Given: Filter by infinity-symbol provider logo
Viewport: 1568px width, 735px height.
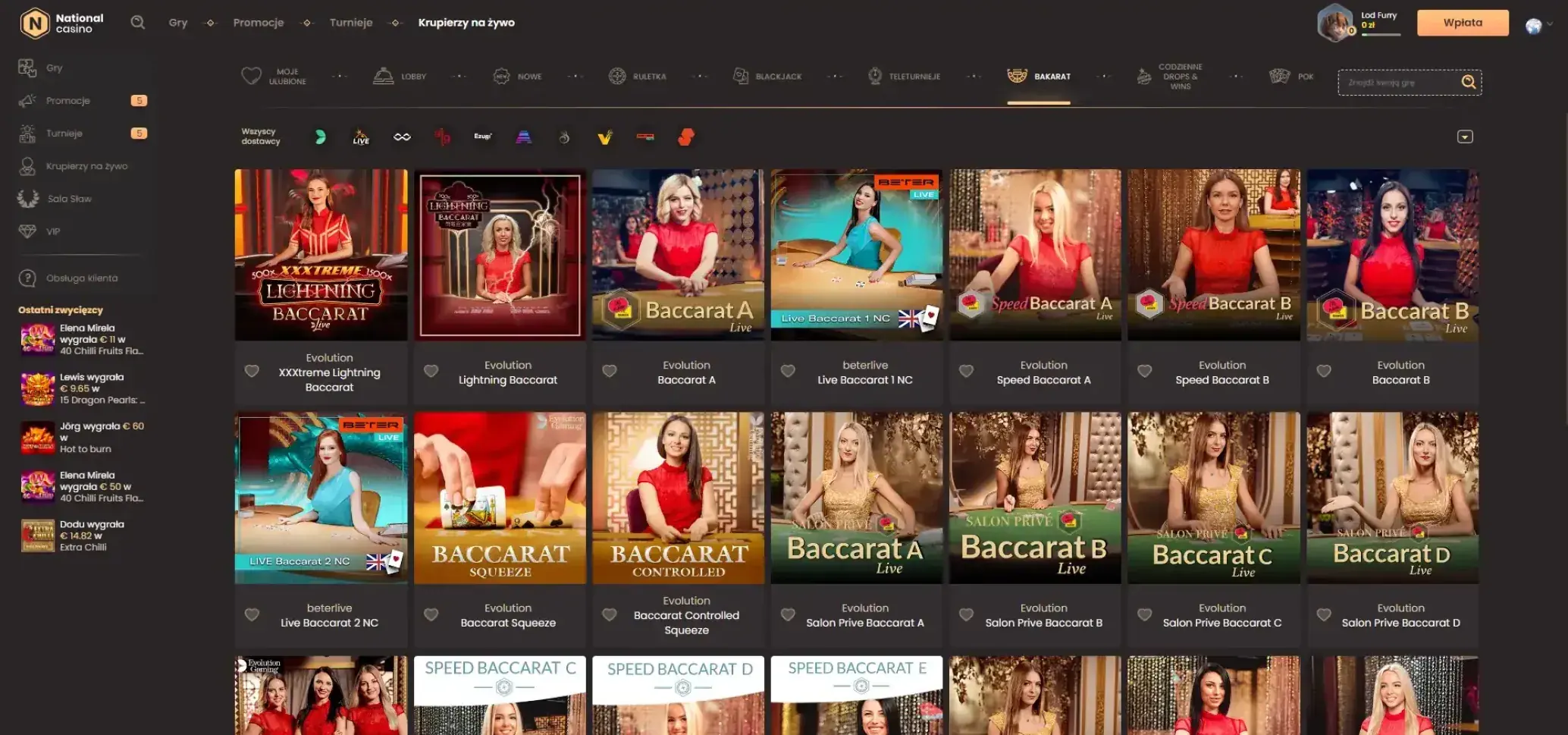Looking at the screenshot, I should 402,137.
